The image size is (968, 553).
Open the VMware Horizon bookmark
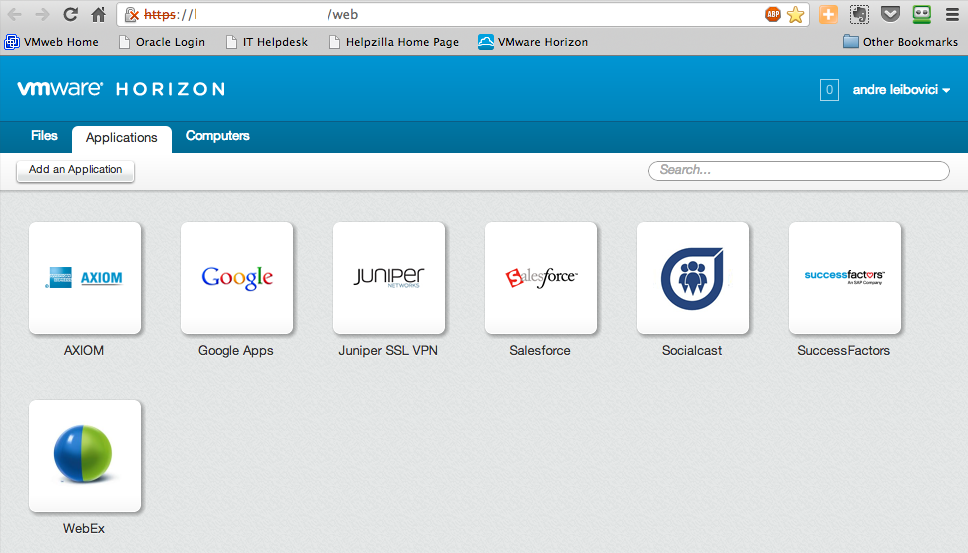533,42
